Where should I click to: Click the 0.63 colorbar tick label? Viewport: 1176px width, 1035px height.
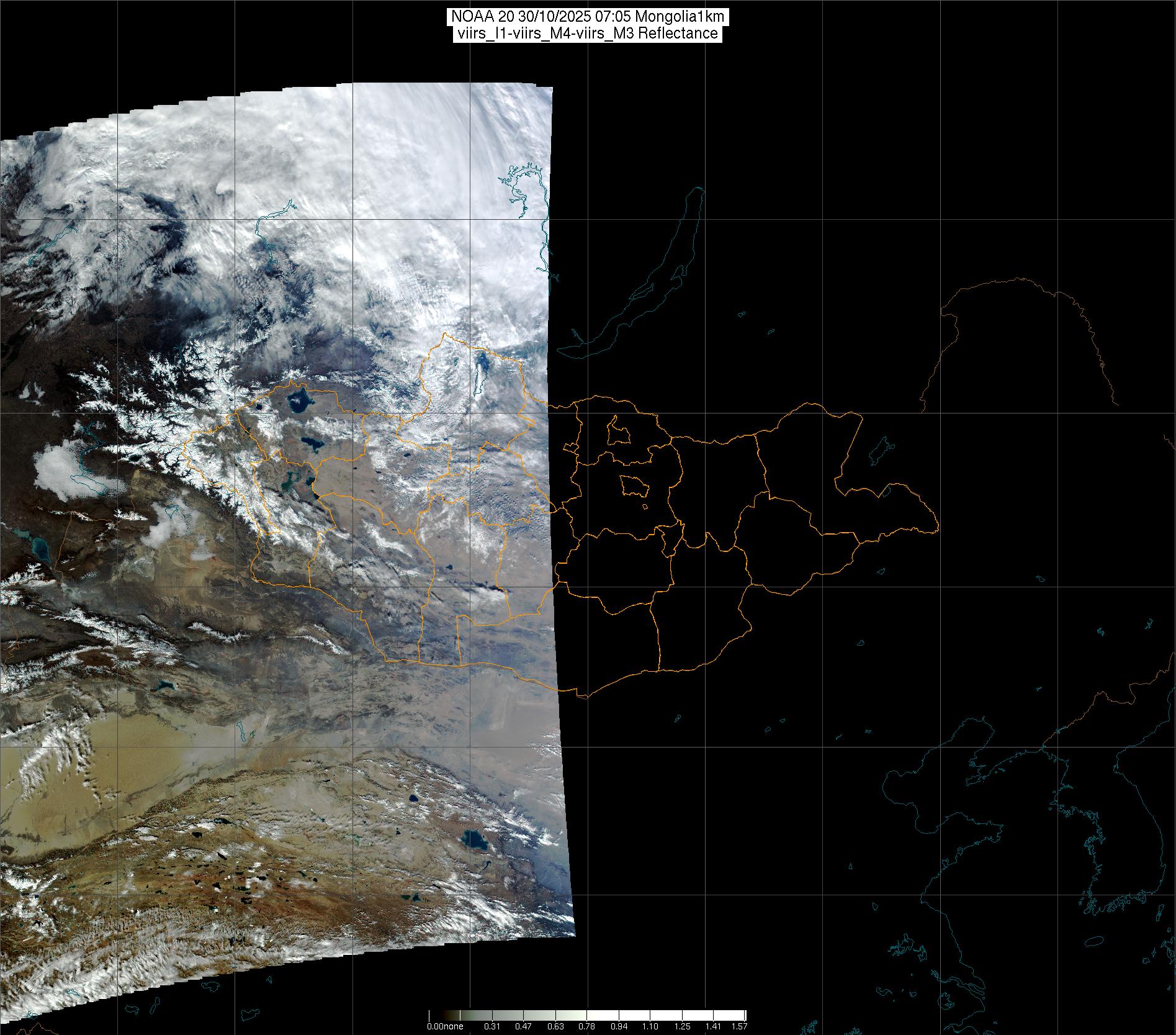555,1026
